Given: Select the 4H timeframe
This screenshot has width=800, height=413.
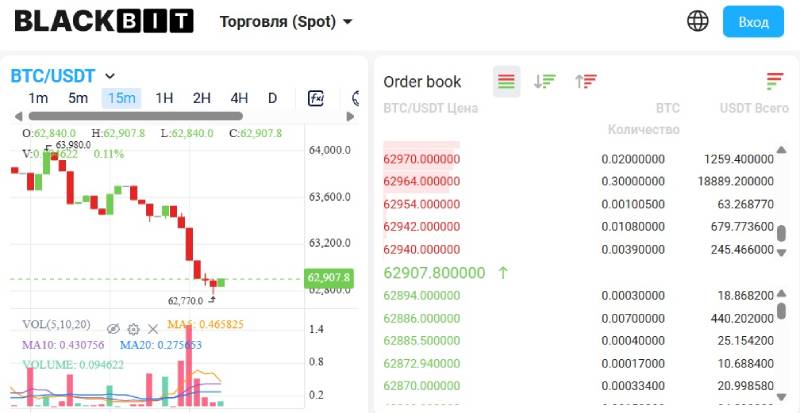Looking at the screenshot, I should click(x=239, y=98).
